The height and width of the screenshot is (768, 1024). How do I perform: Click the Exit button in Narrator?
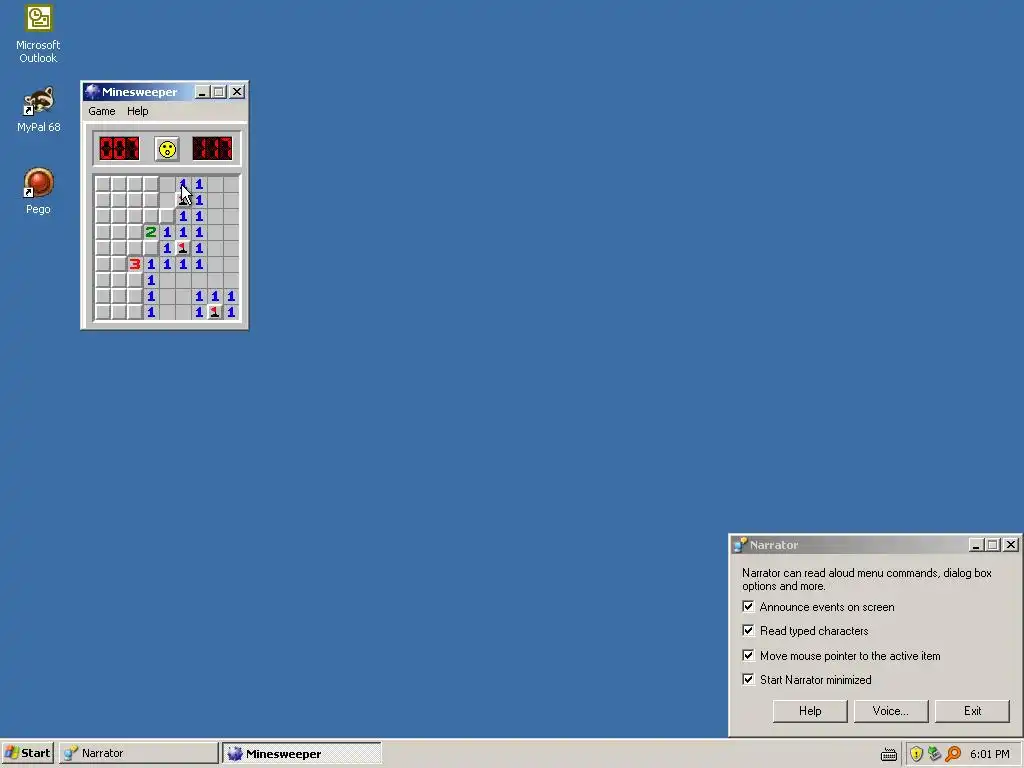(972, 711)
